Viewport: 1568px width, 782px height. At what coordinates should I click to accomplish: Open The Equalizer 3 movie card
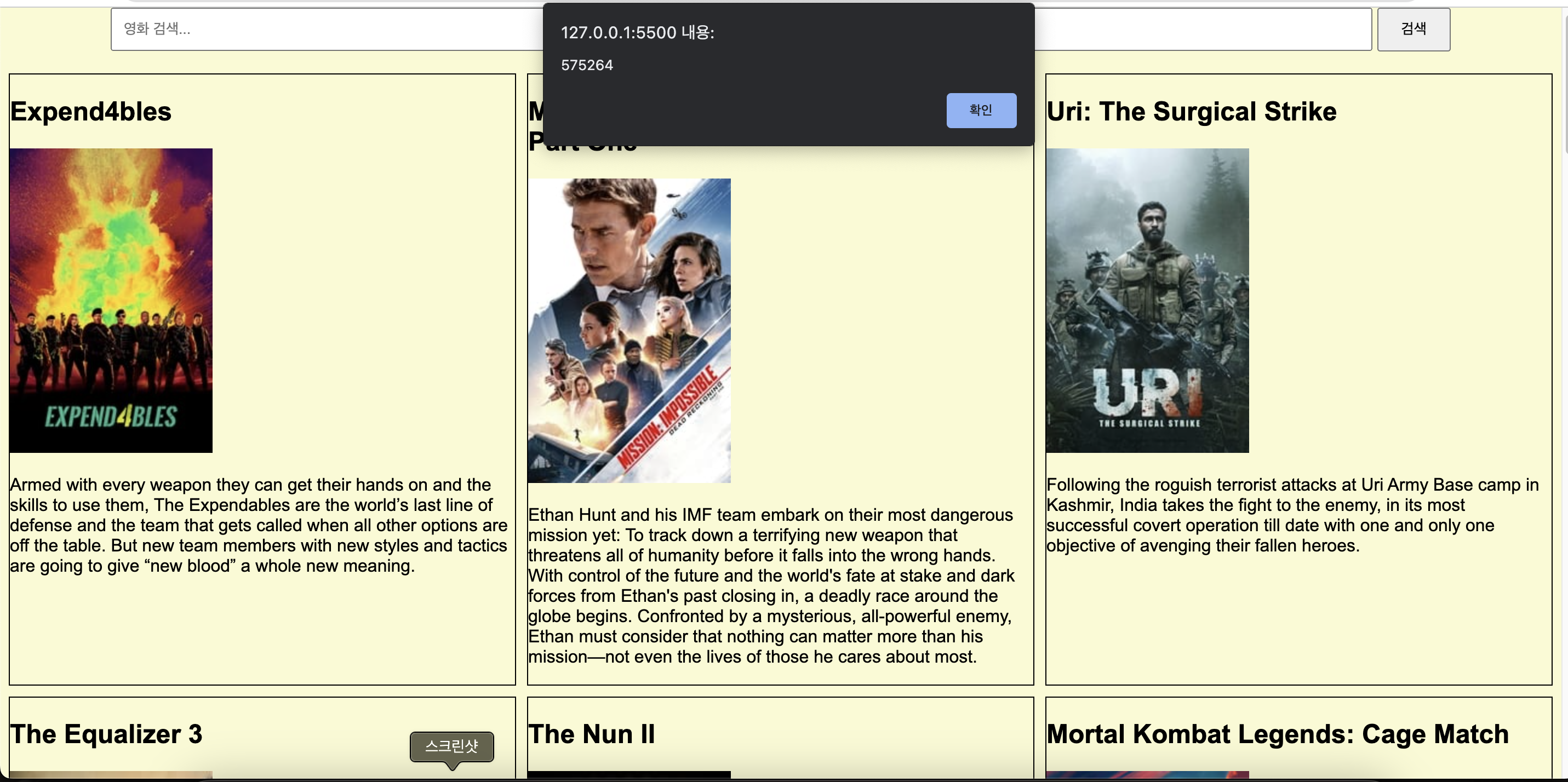(106, 734)
